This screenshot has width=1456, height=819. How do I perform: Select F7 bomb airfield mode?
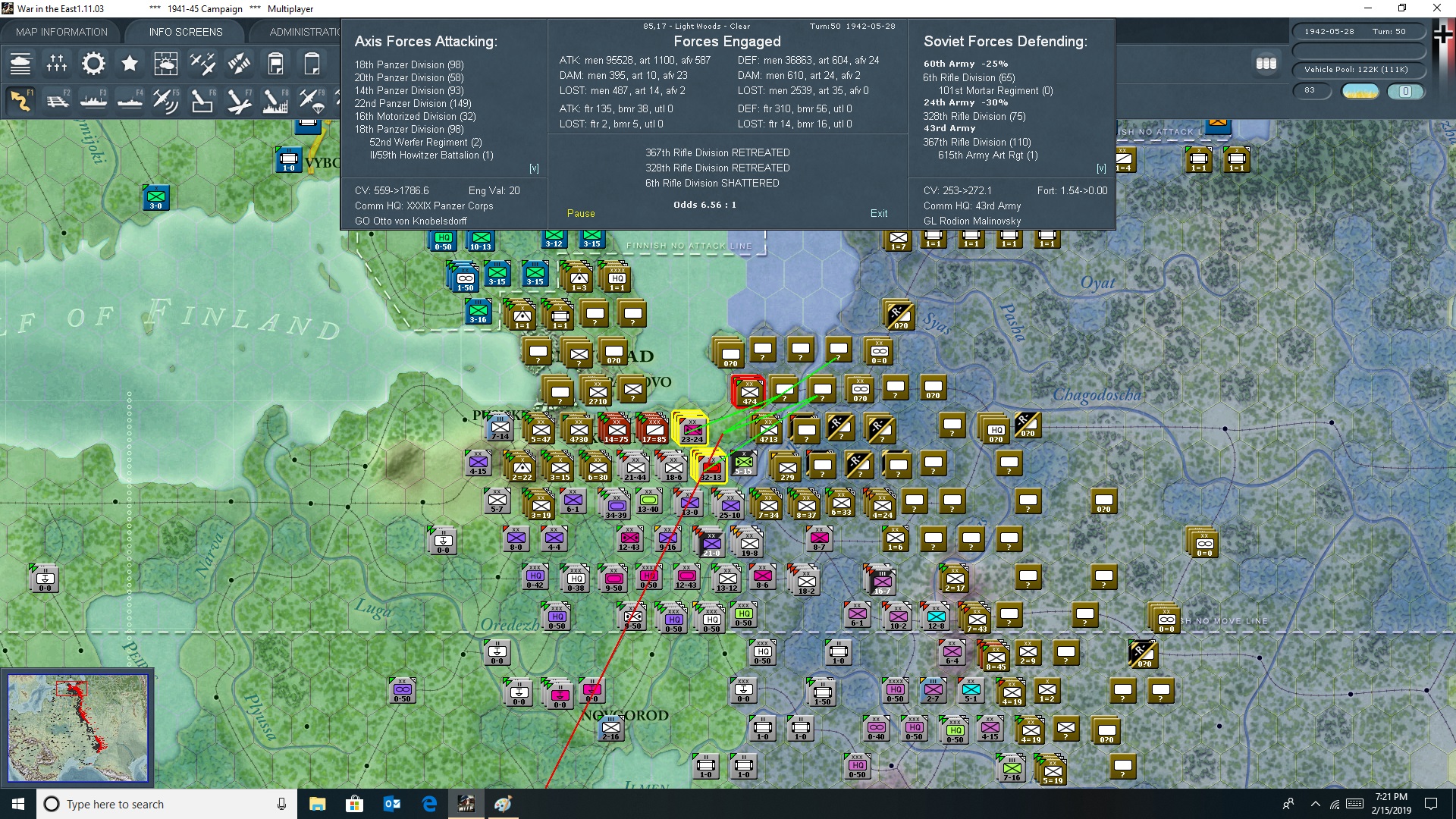[x=239, y=101]
